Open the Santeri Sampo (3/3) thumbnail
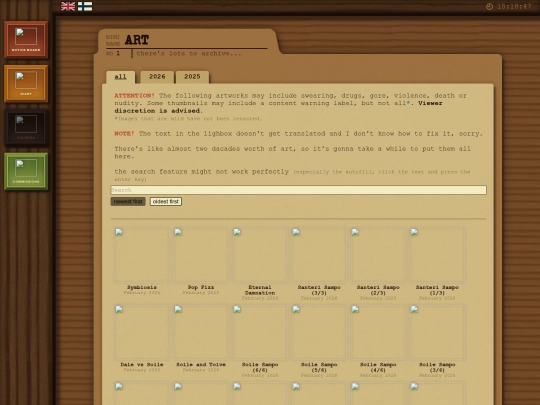540x405 pixels. click(x=319, y=255)
